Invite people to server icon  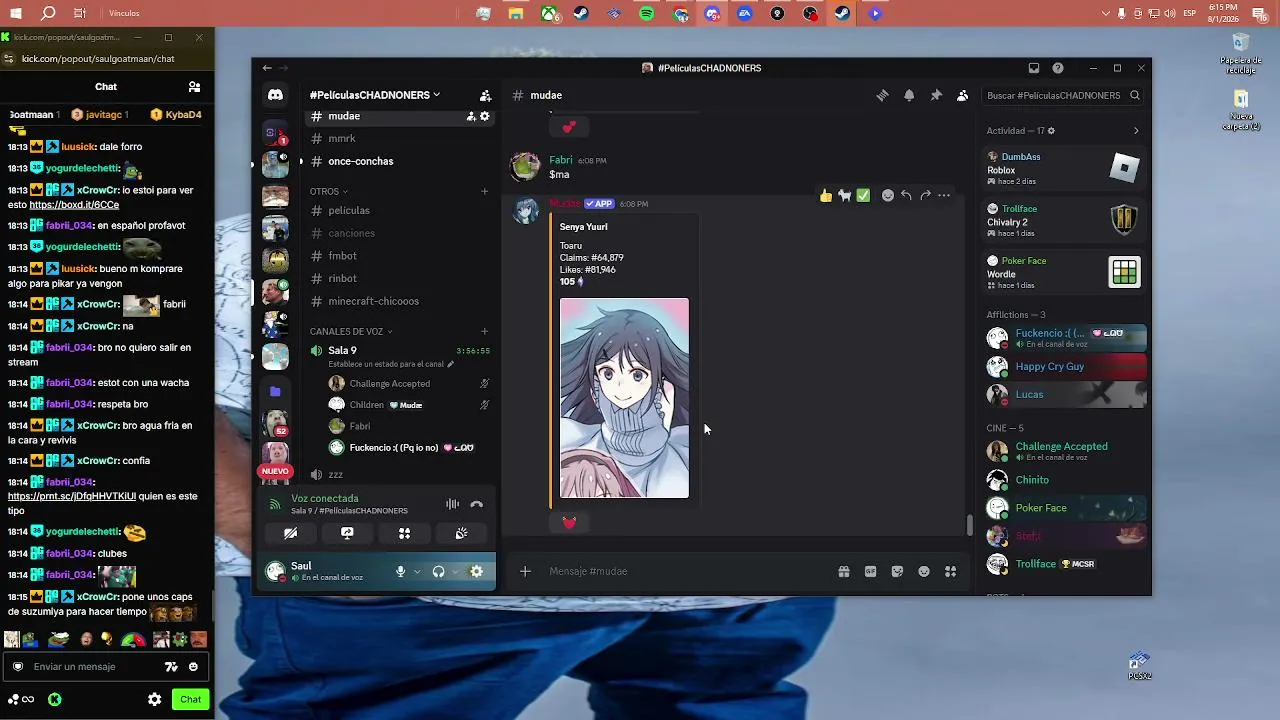pos(485,96)
